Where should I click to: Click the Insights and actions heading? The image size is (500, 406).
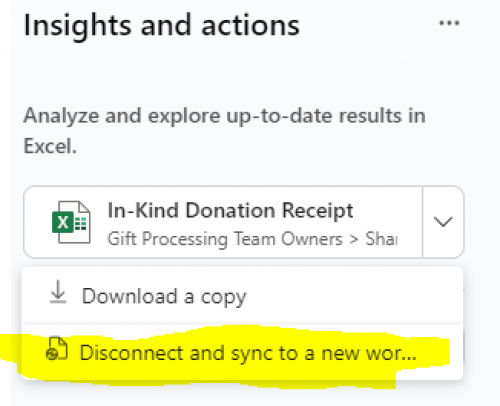162,25
